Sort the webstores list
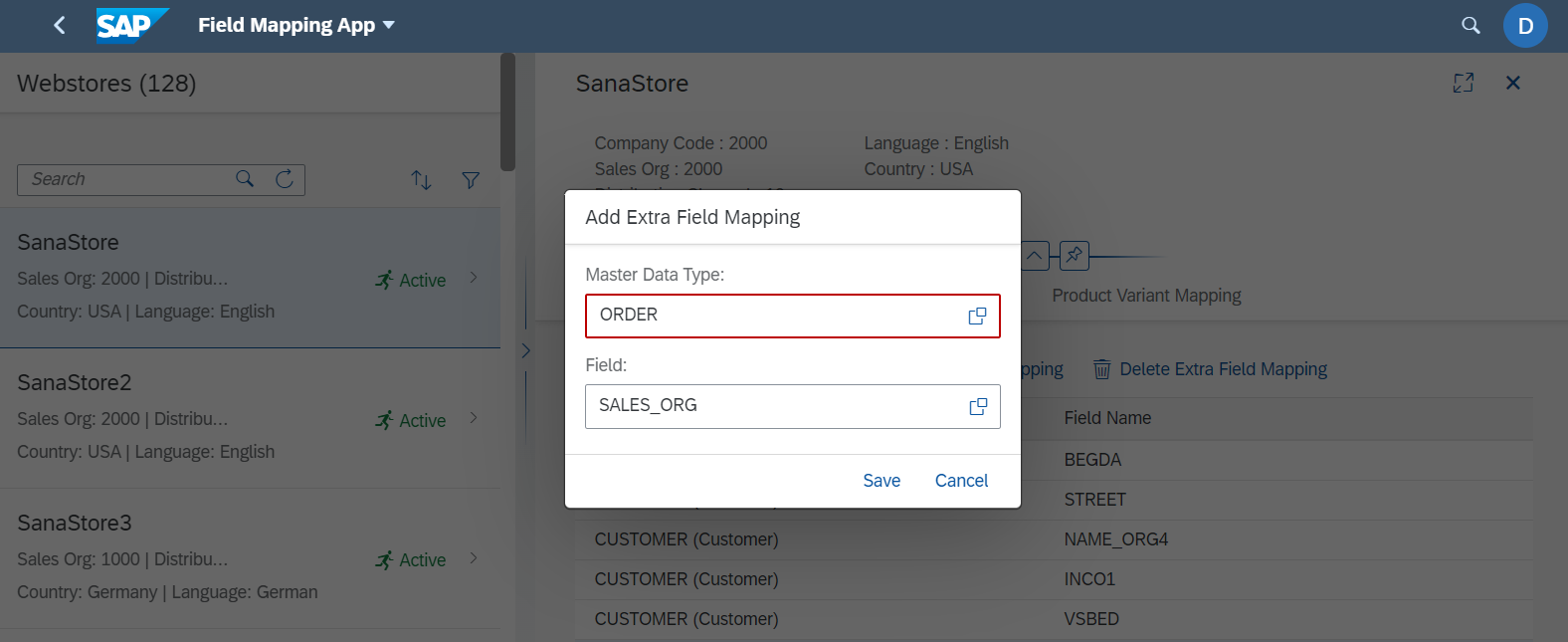This screenshot has height=642, width=1568. pyautogui.click(x=421, y=180)
